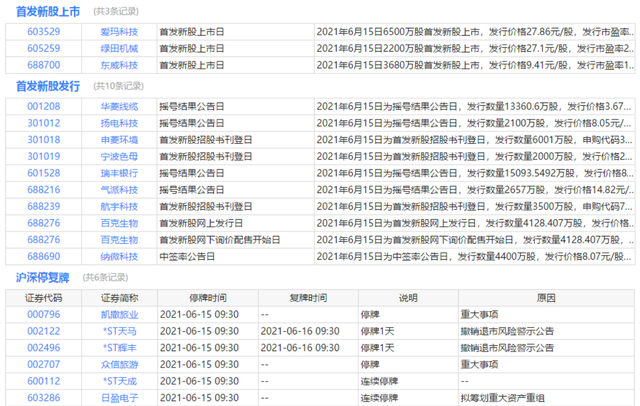The height and width of the screenshot is (406, 640).
Task: Open stock code 600112 link
Action: click(44, 381)
